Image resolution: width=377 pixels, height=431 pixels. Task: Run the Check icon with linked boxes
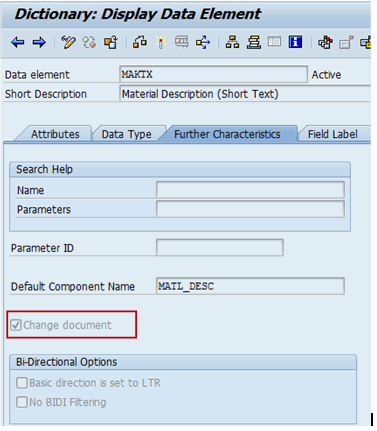tap(140, 42)
